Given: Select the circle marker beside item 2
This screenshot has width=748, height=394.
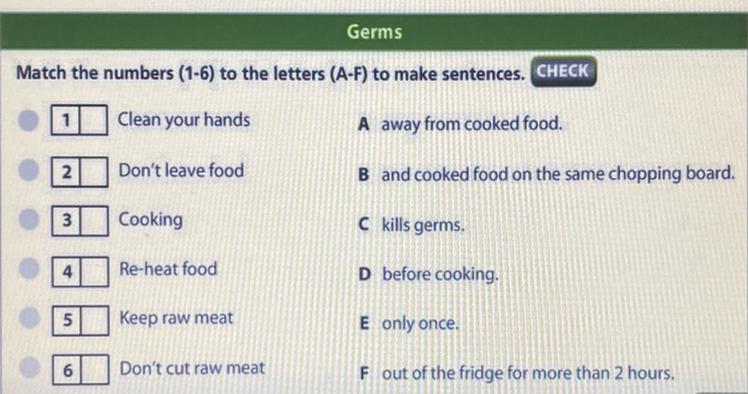Looking at the screenshot, I should click(x=29, y=170).
